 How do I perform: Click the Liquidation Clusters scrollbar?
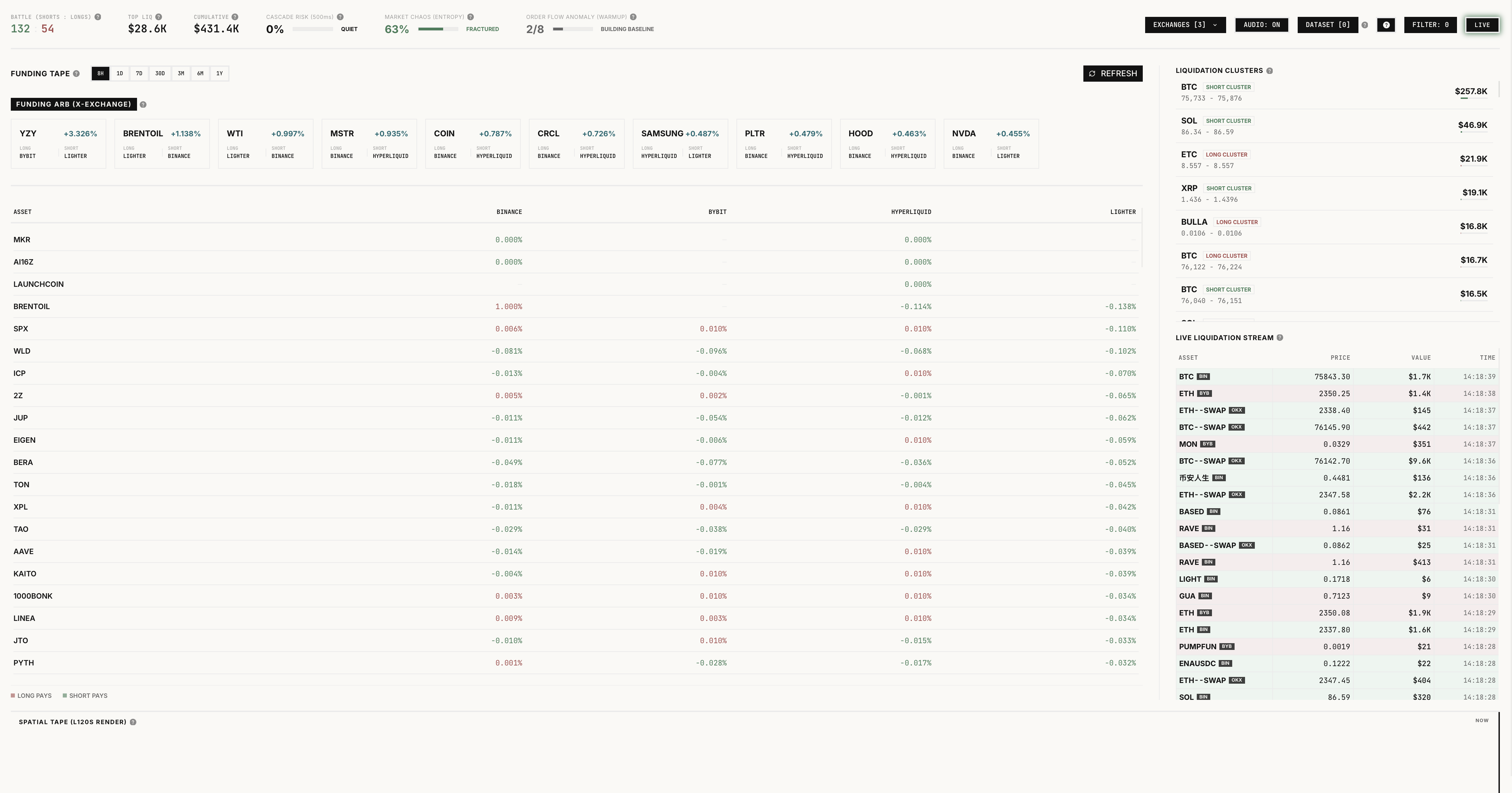coord(1498,89)
